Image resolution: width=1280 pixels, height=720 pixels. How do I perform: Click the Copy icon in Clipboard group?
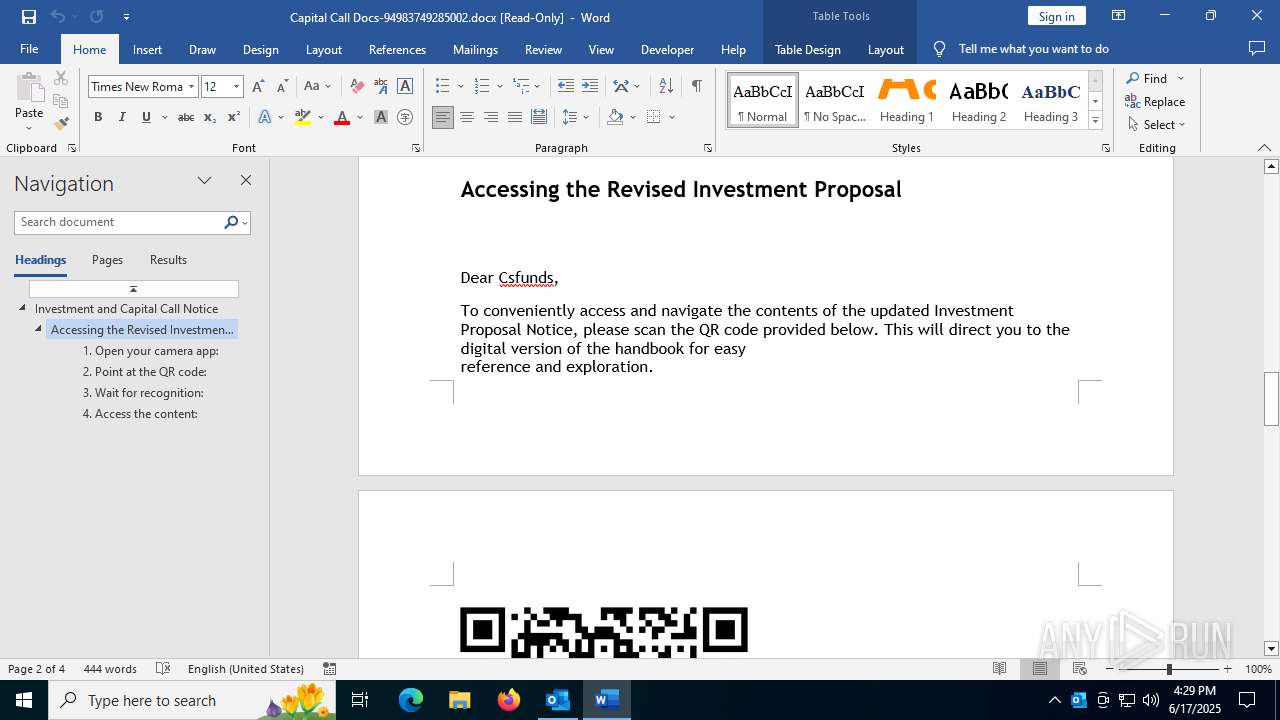[61, 101]
